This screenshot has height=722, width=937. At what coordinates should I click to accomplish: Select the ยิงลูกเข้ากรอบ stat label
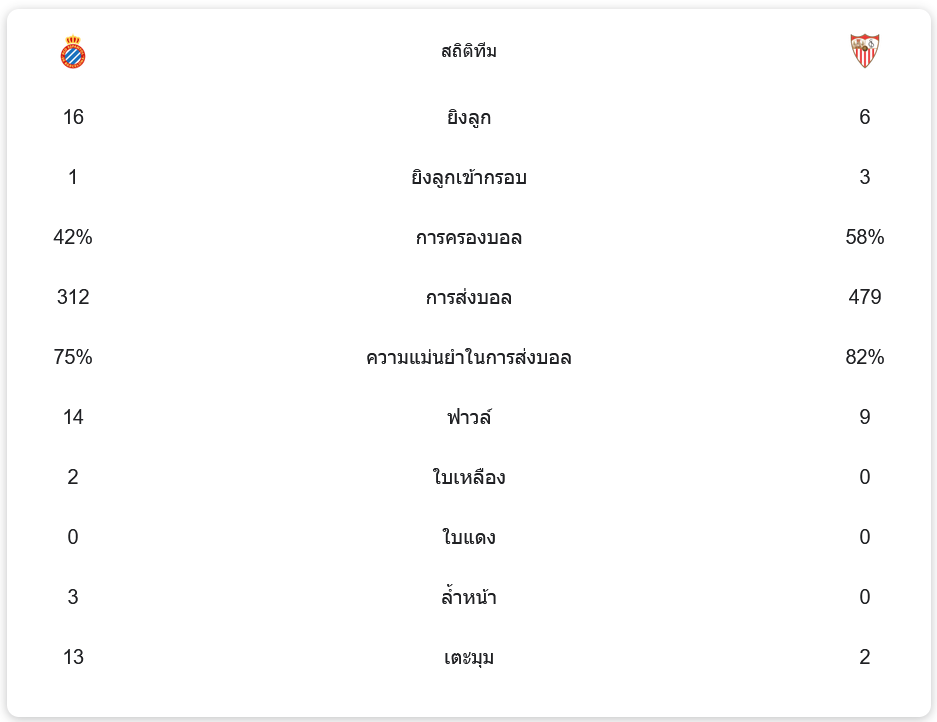coord(468,178)
